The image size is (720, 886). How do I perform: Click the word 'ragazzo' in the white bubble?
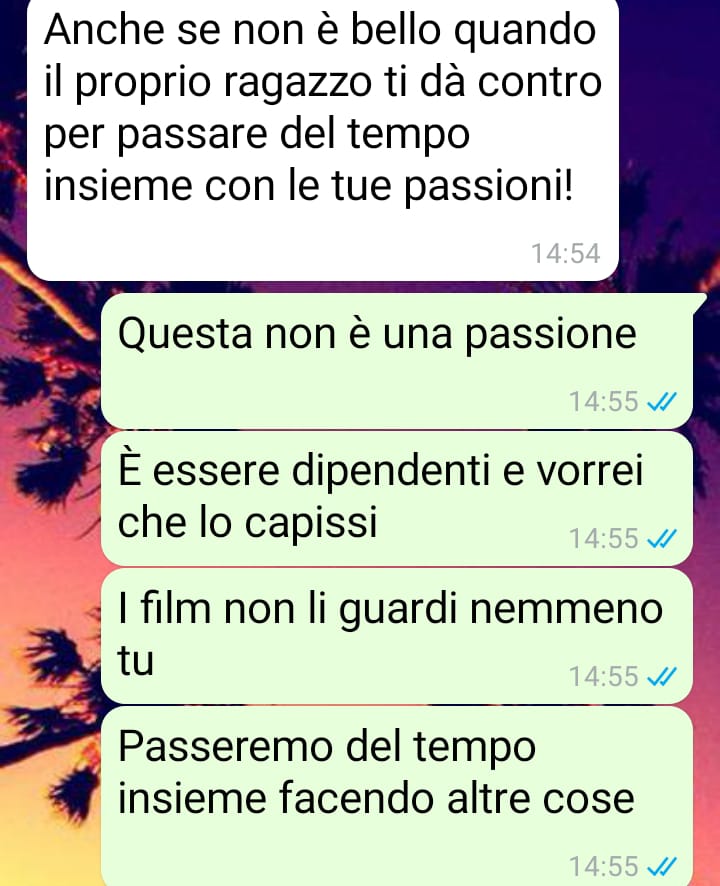click(297, 85)
